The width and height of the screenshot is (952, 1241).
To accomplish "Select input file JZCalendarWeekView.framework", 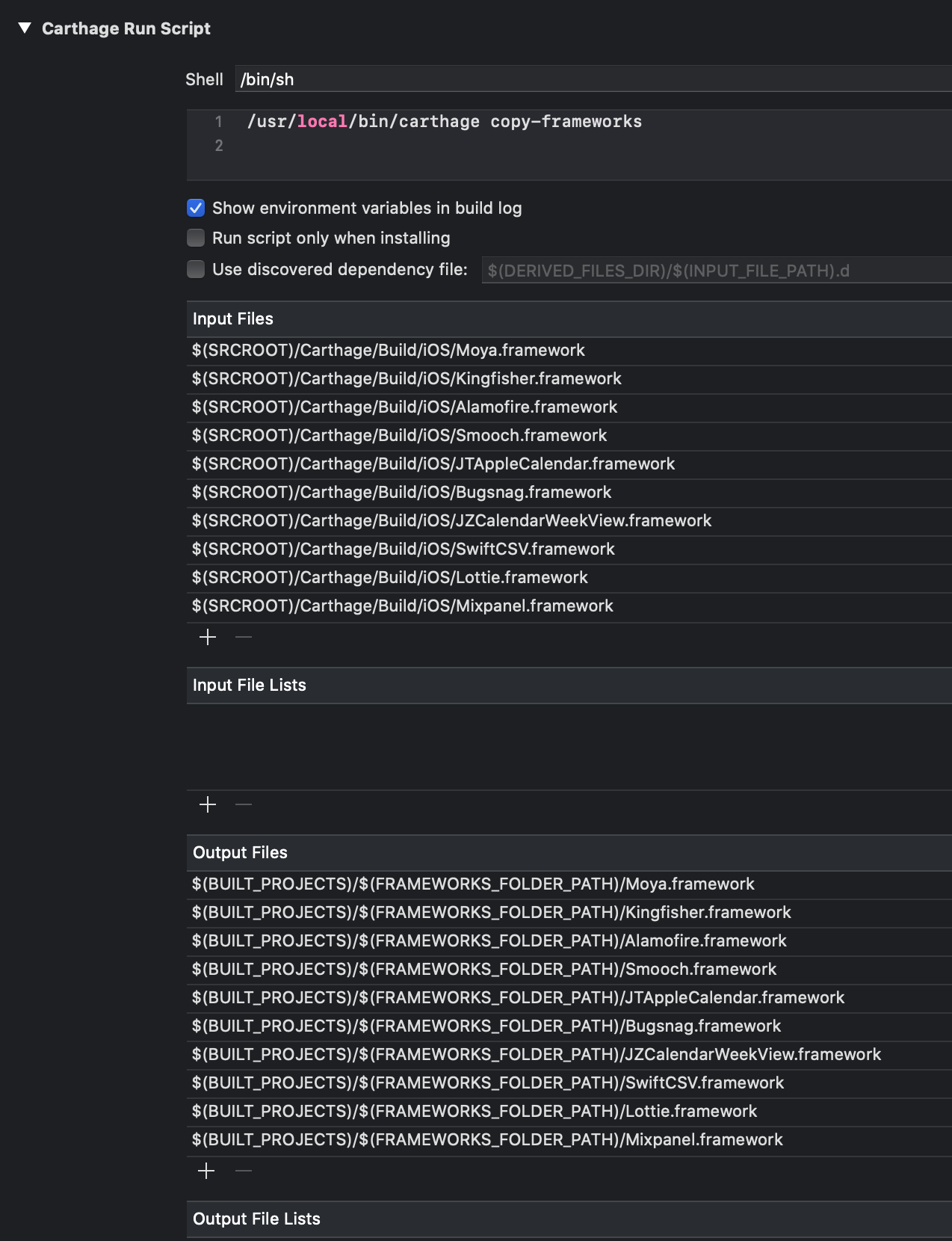I will coord(569,521).
